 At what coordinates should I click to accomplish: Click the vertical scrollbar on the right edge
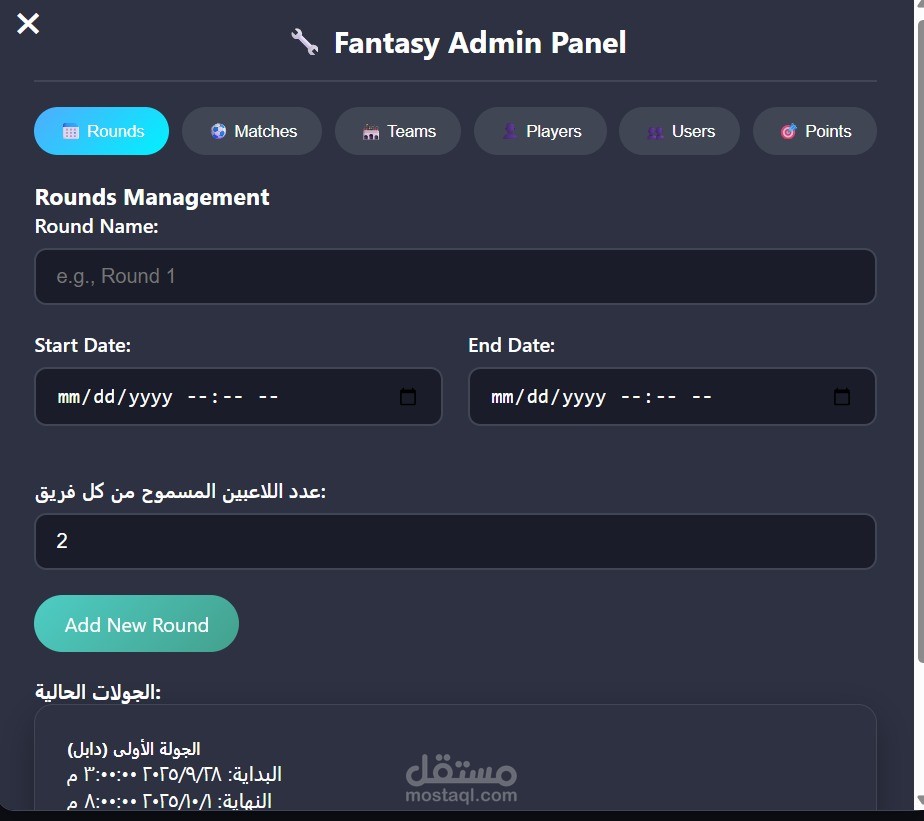[919, 400]
